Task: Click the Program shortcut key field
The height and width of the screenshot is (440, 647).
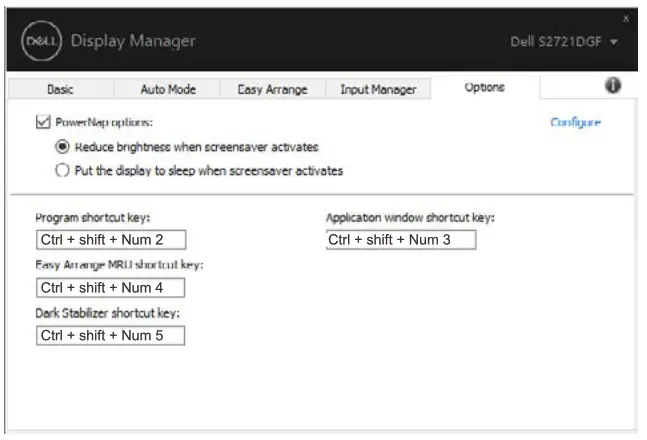Action: (111, 240)
